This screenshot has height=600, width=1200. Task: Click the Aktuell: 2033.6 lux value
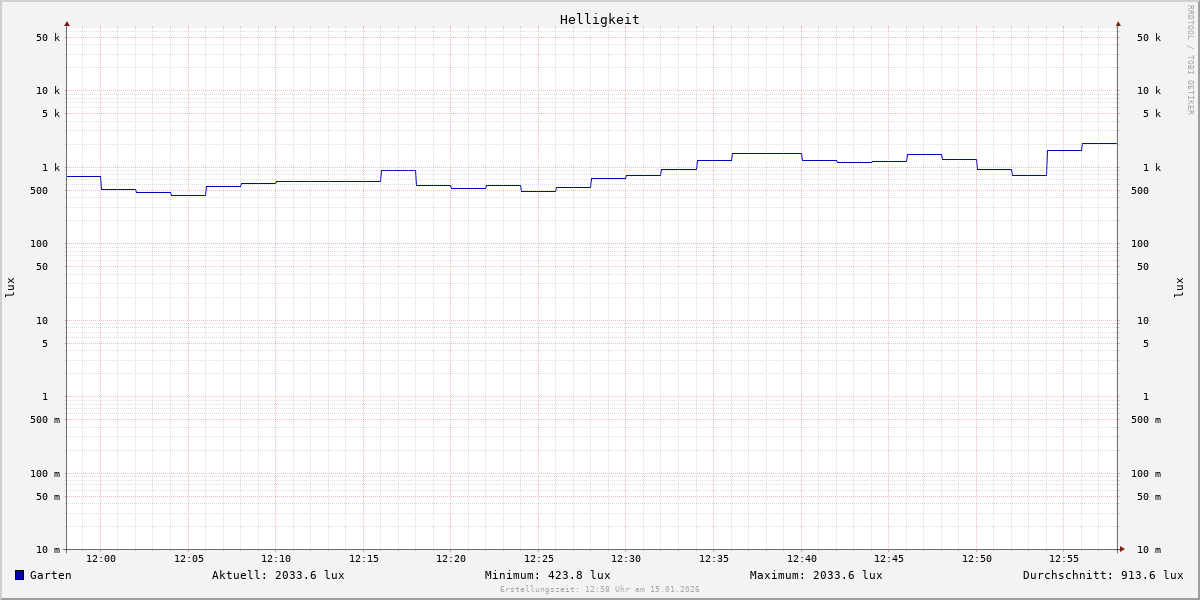(278, 575)
